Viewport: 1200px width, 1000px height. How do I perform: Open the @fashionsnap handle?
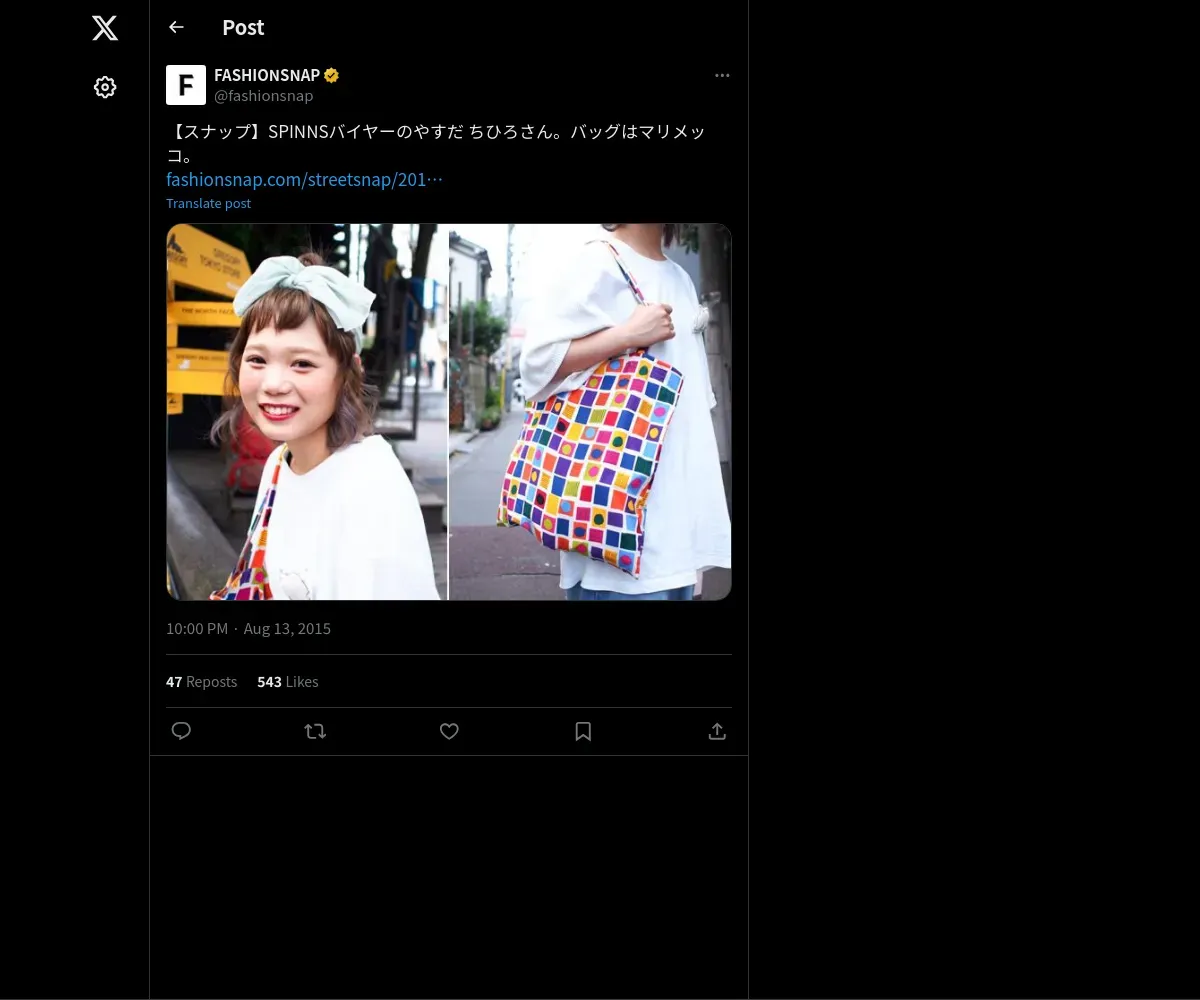264,96
